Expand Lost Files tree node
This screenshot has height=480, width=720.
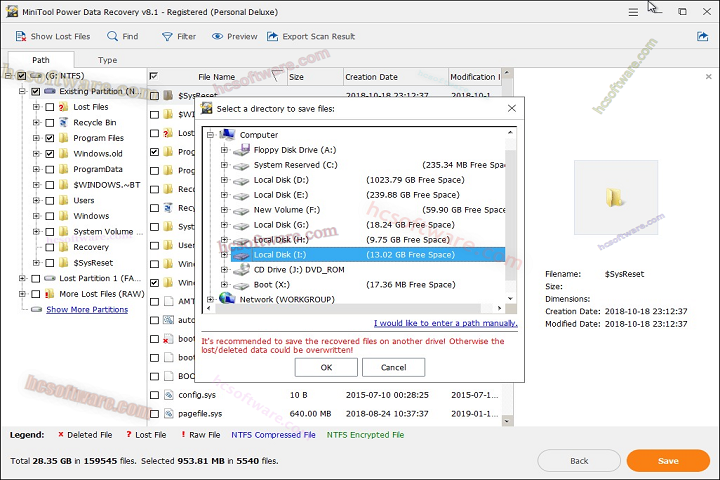click(x=36, y=107)
